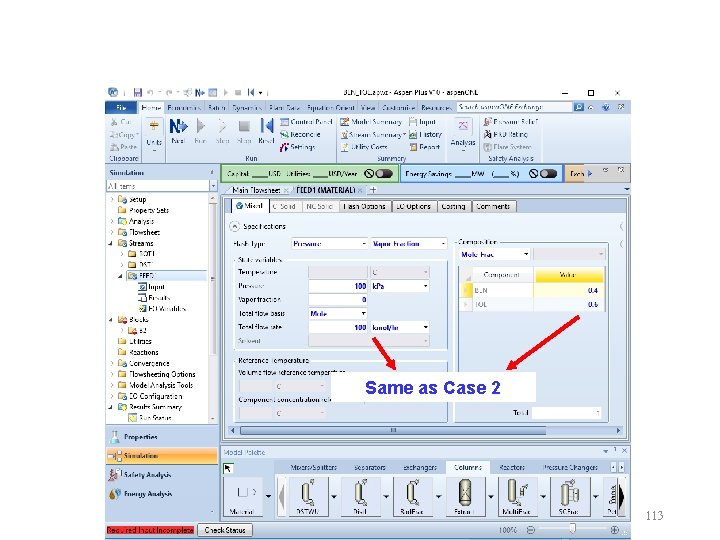This screenshot has height=540, width=720.
Task: Select the FEED1 Input tree item
Action: click(x=152, y=287)
